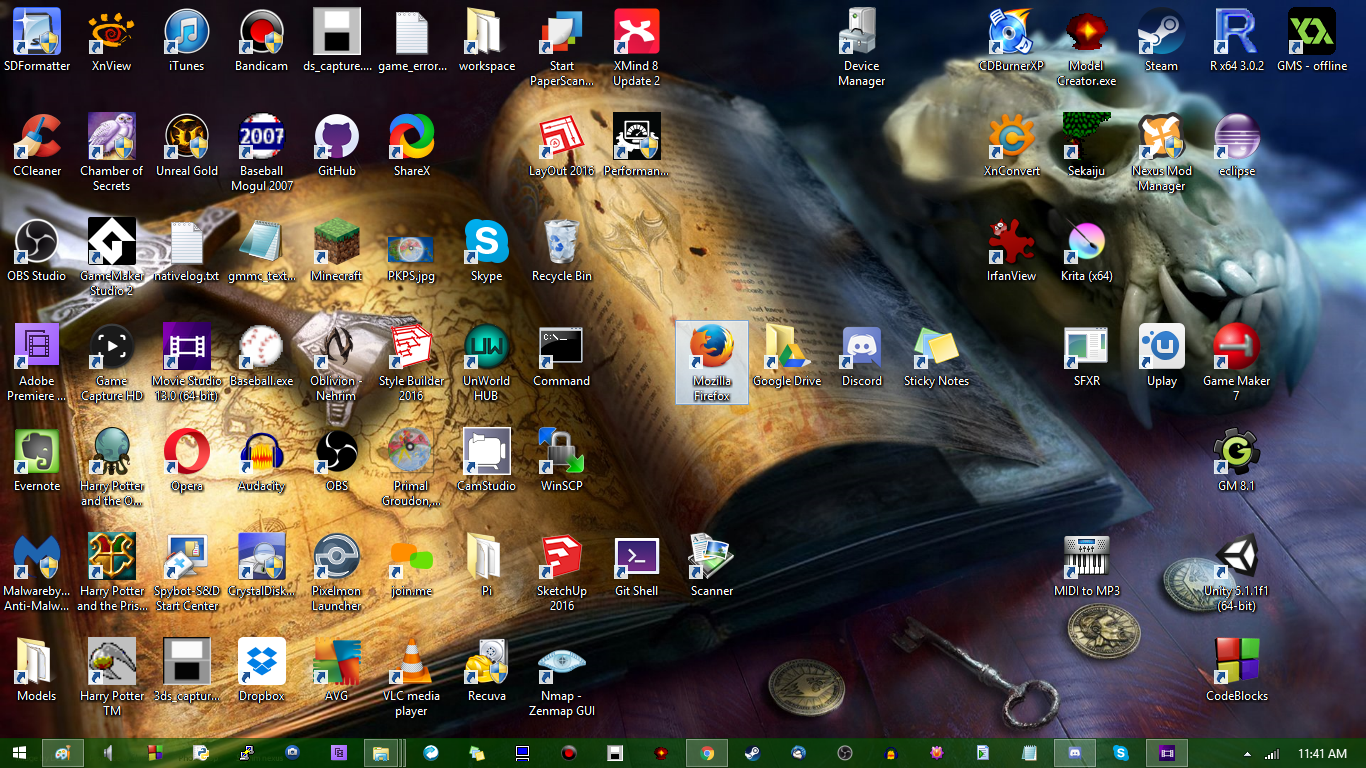The width and height of the screenshot is (1366, 768).
Task: Open the Recycle Bin
Action: point(562,243)
